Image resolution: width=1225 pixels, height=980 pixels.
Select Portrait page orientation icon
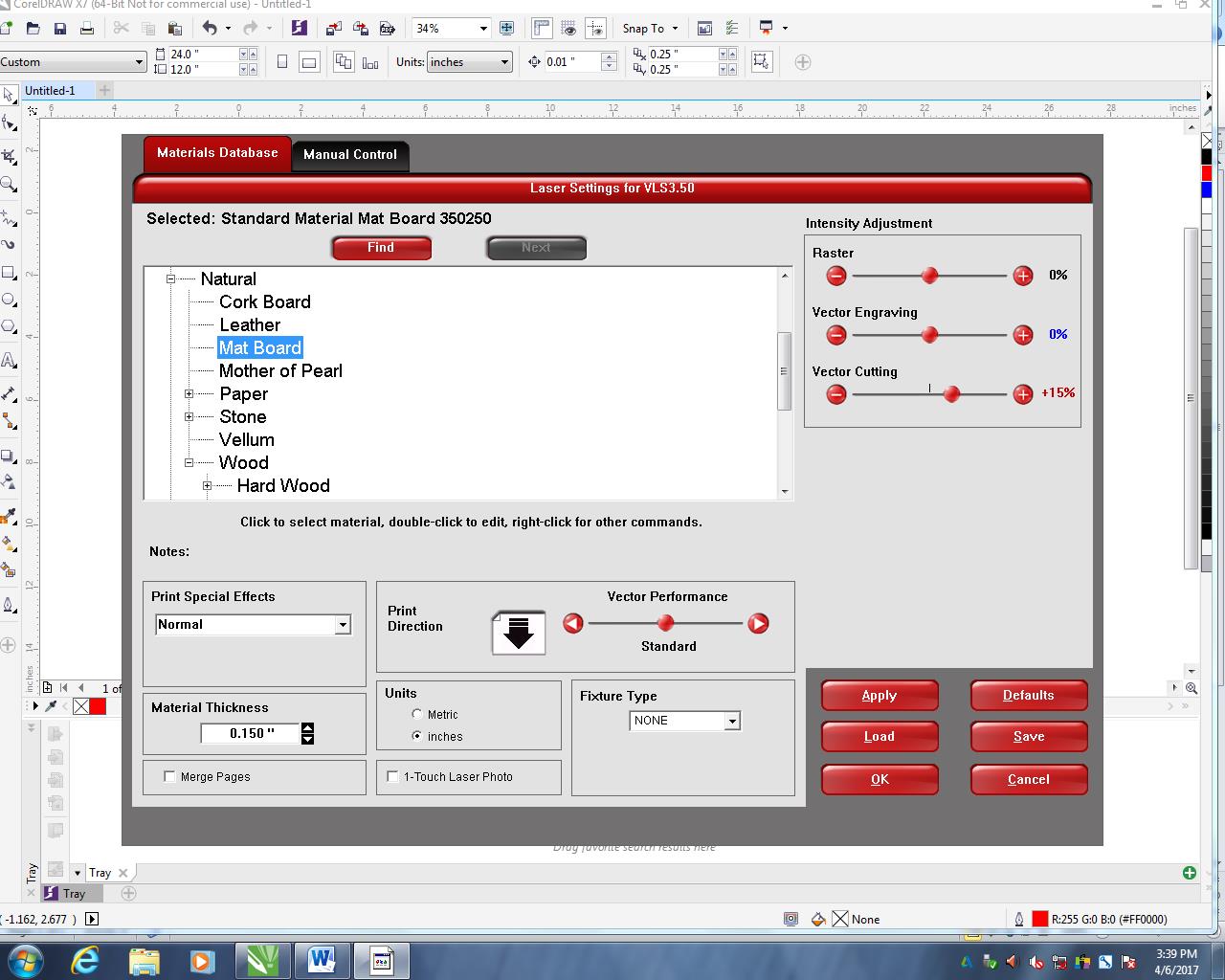pyautogui.click(x=282, y=62)
